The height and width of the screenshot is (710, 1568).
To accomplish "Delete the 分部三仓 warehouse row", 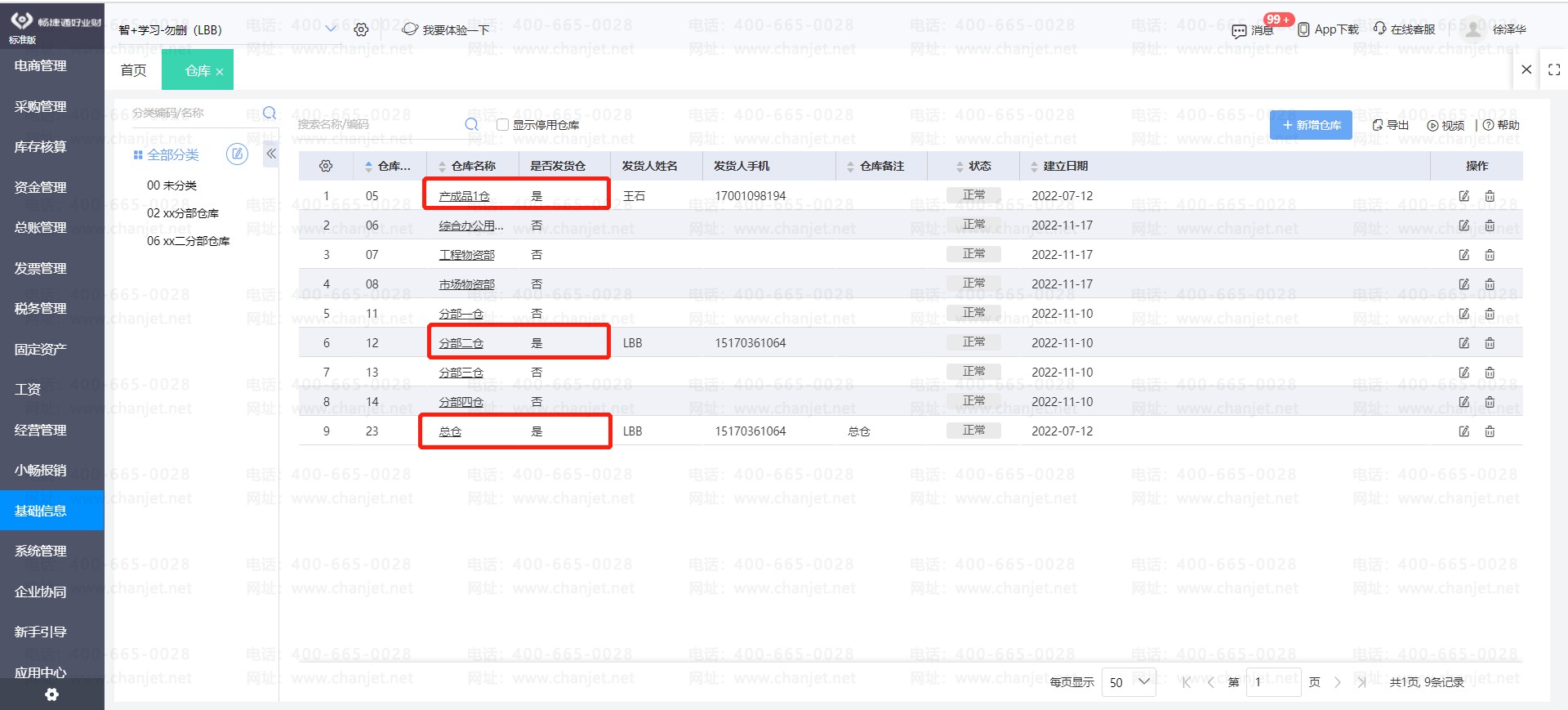I will 1490,373.
